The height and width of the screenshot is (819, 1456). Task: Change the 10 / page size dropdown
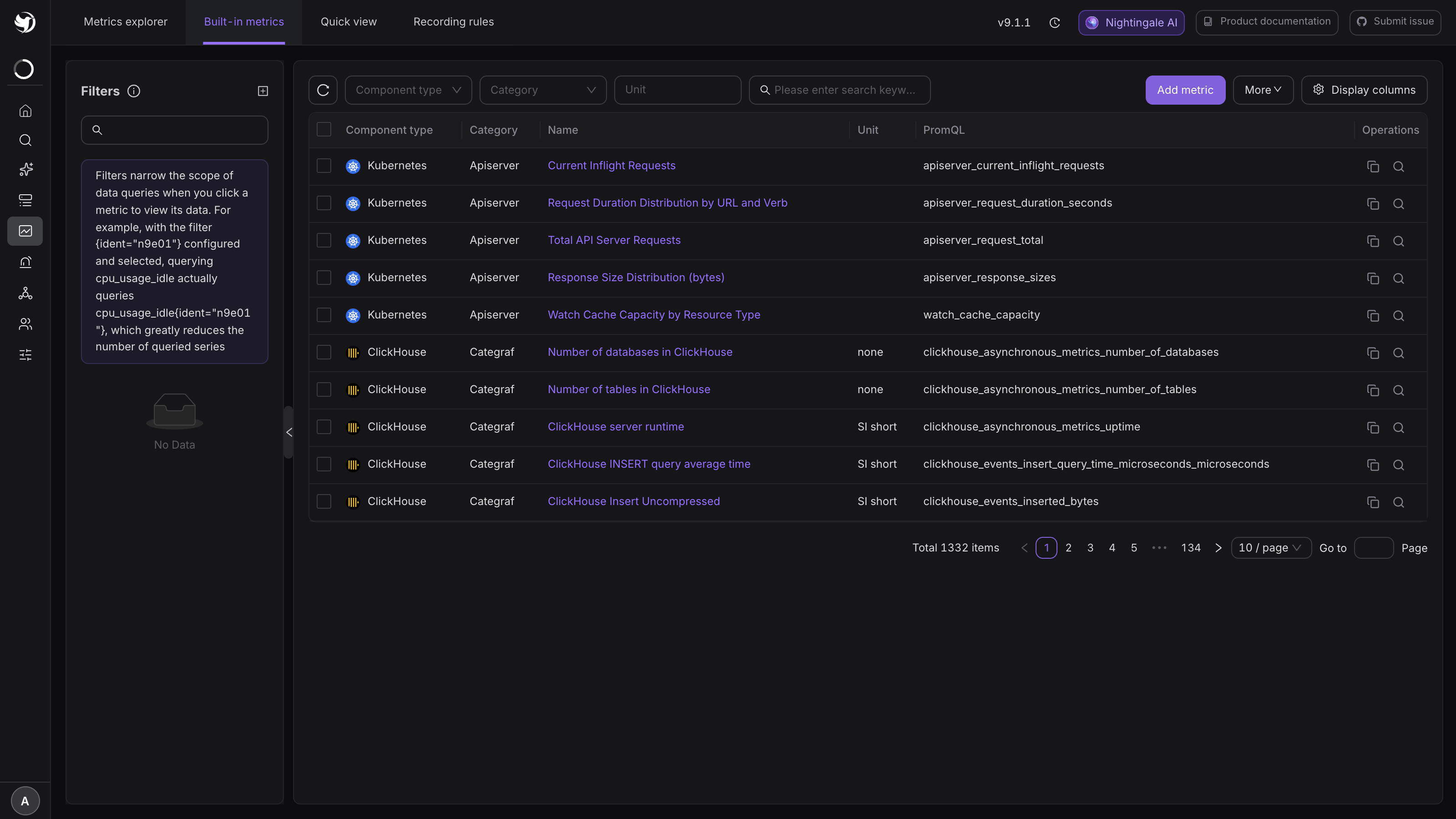point(1271,548)
